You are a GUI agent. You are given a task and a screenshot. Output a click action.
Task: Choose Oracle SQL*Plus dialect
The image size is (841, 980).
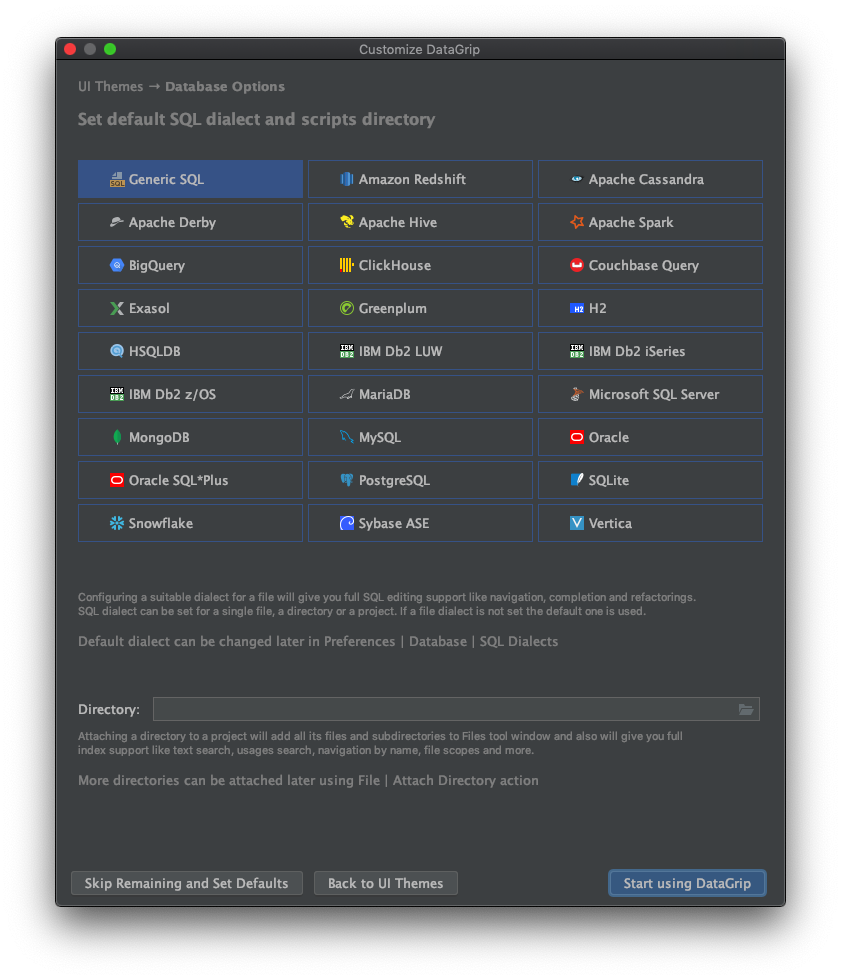click(x=190, y=480)
